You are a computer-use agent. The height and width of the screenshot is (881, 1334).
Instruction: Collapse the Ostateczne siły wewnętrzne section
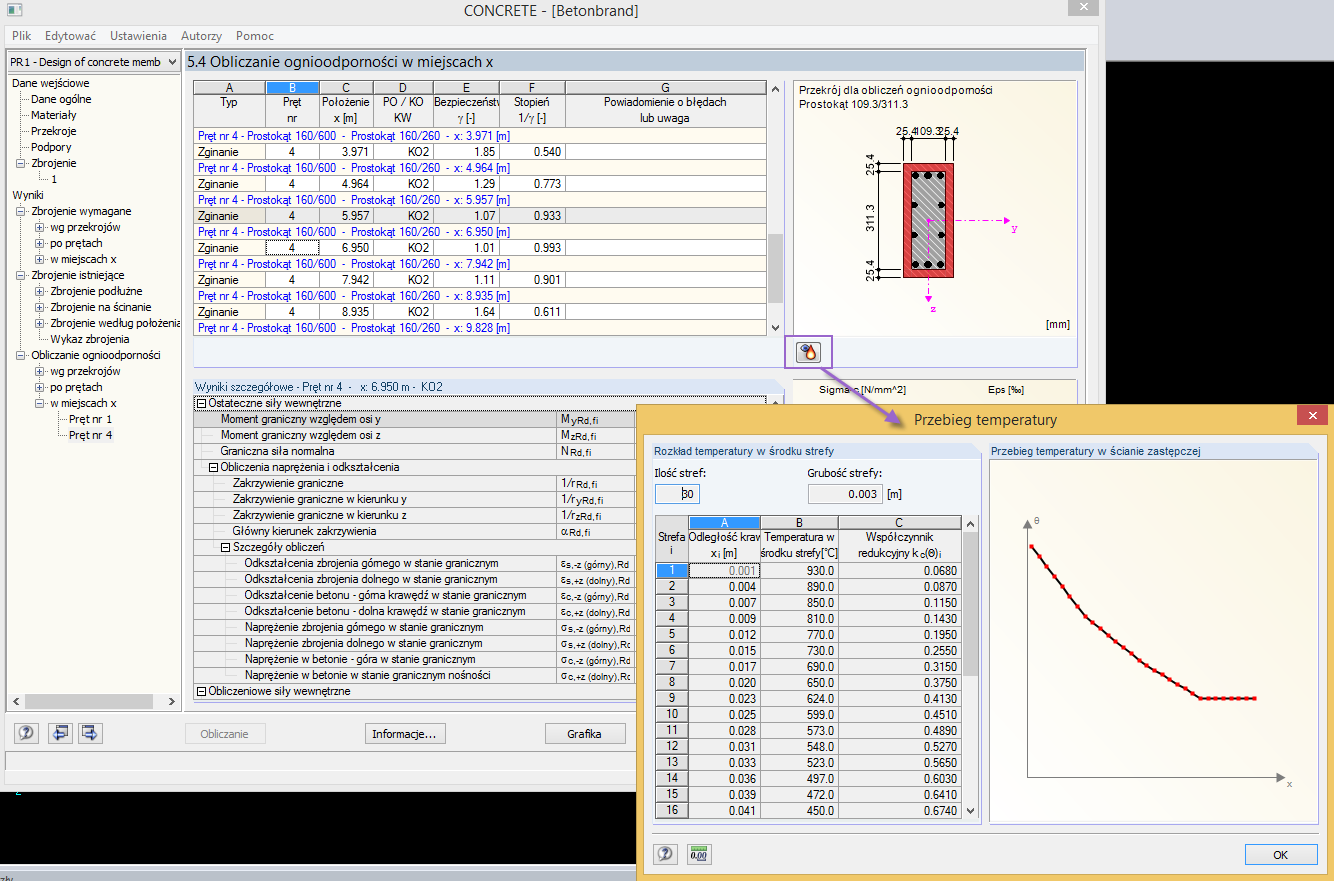pyautogui.click(x=201, y=403)
